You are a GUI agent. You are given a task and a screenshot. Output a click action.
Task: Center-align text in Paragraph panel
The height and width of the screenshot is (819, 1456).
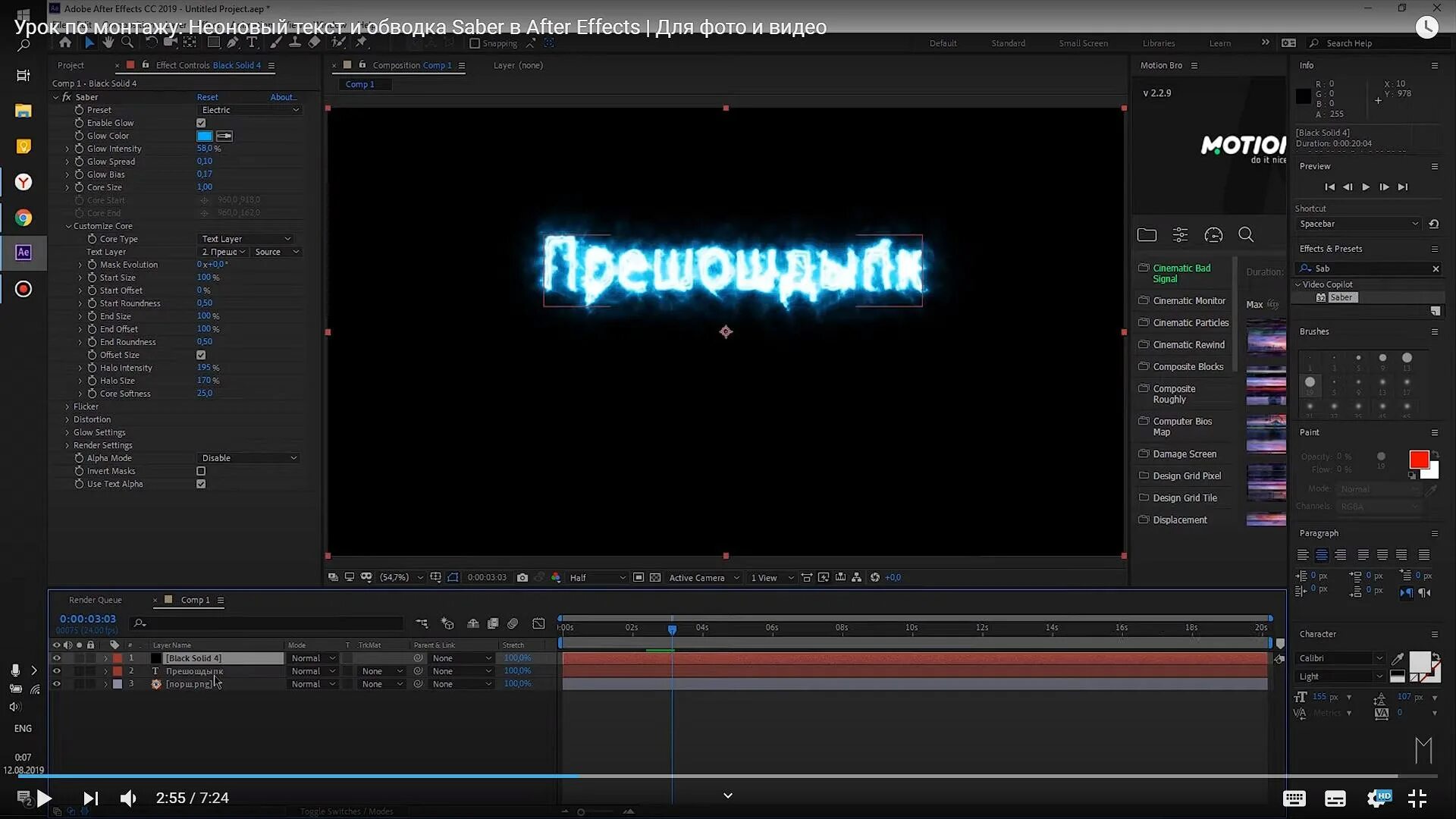[x=1322, y=555]
